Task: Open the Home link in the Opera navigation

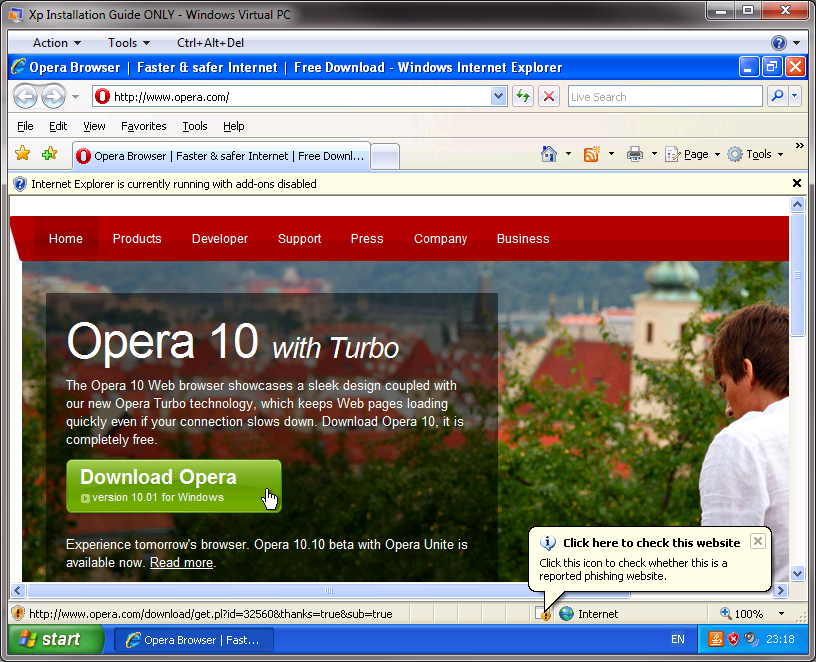Action: pos(66,239)
